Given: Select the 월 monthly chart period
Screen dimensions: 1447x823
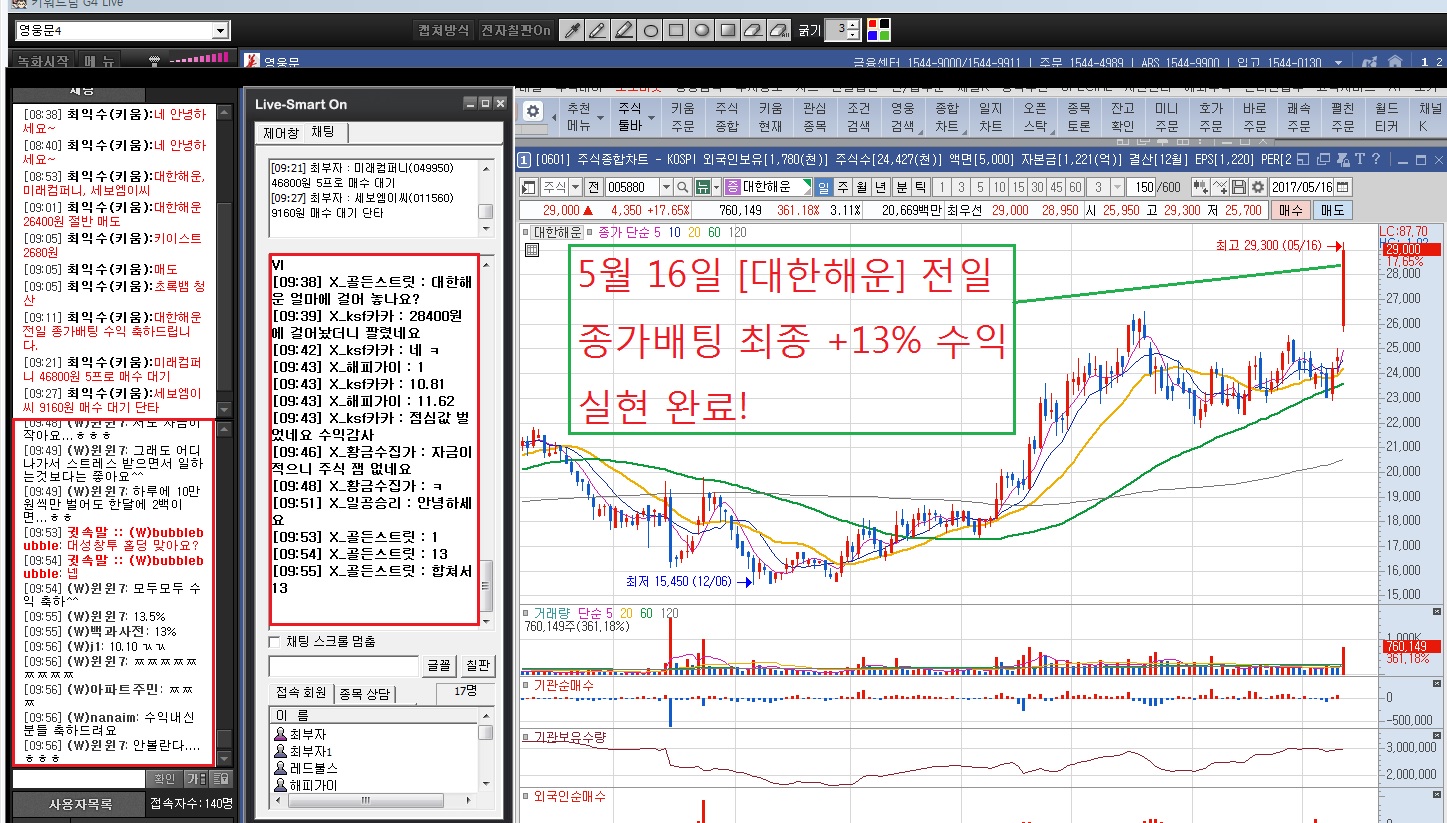Looking at the screenshot, I should 861,187.
